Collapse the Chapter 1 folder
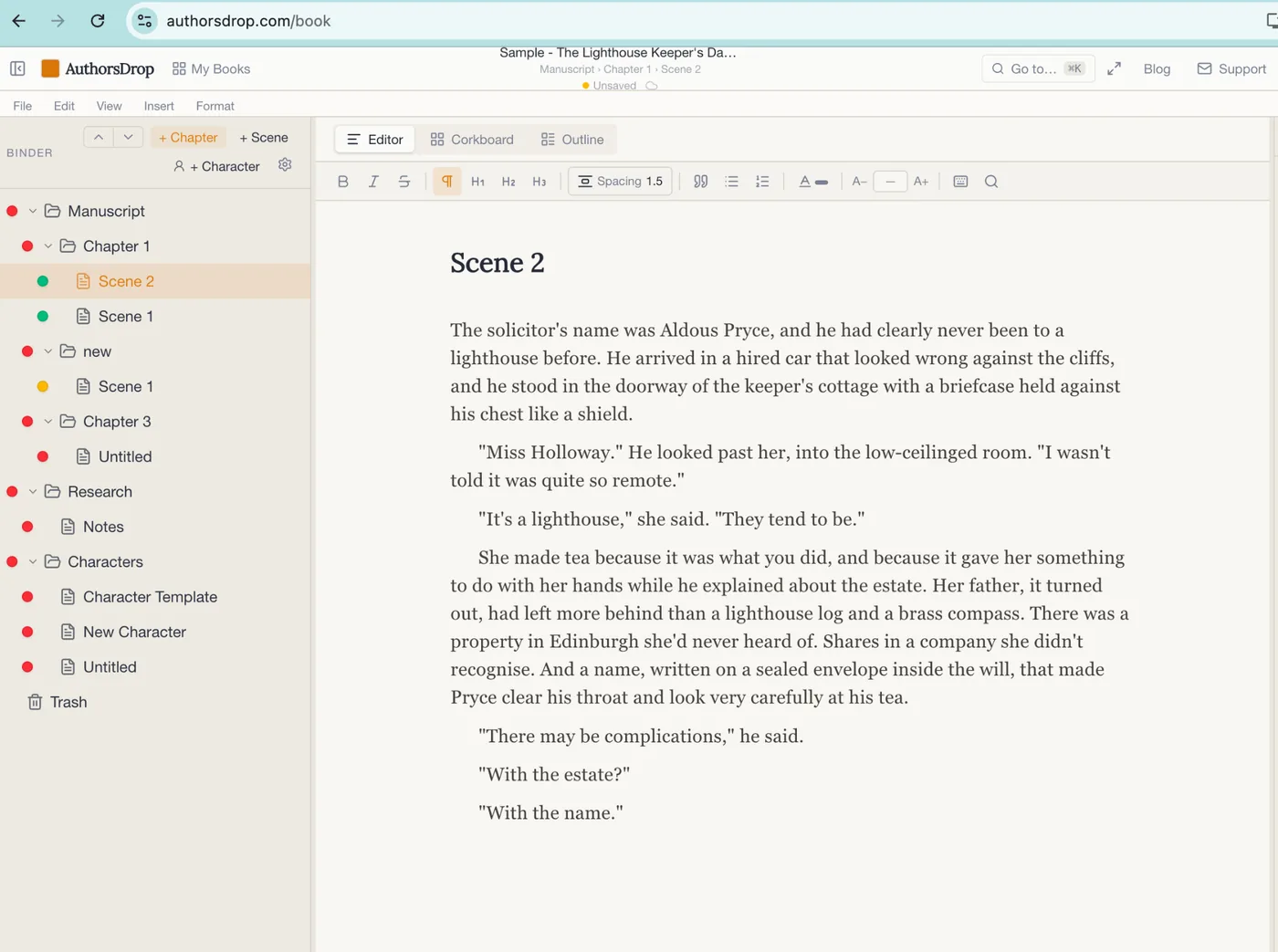The image size is (1278, 952). click(x=48, y=246)
